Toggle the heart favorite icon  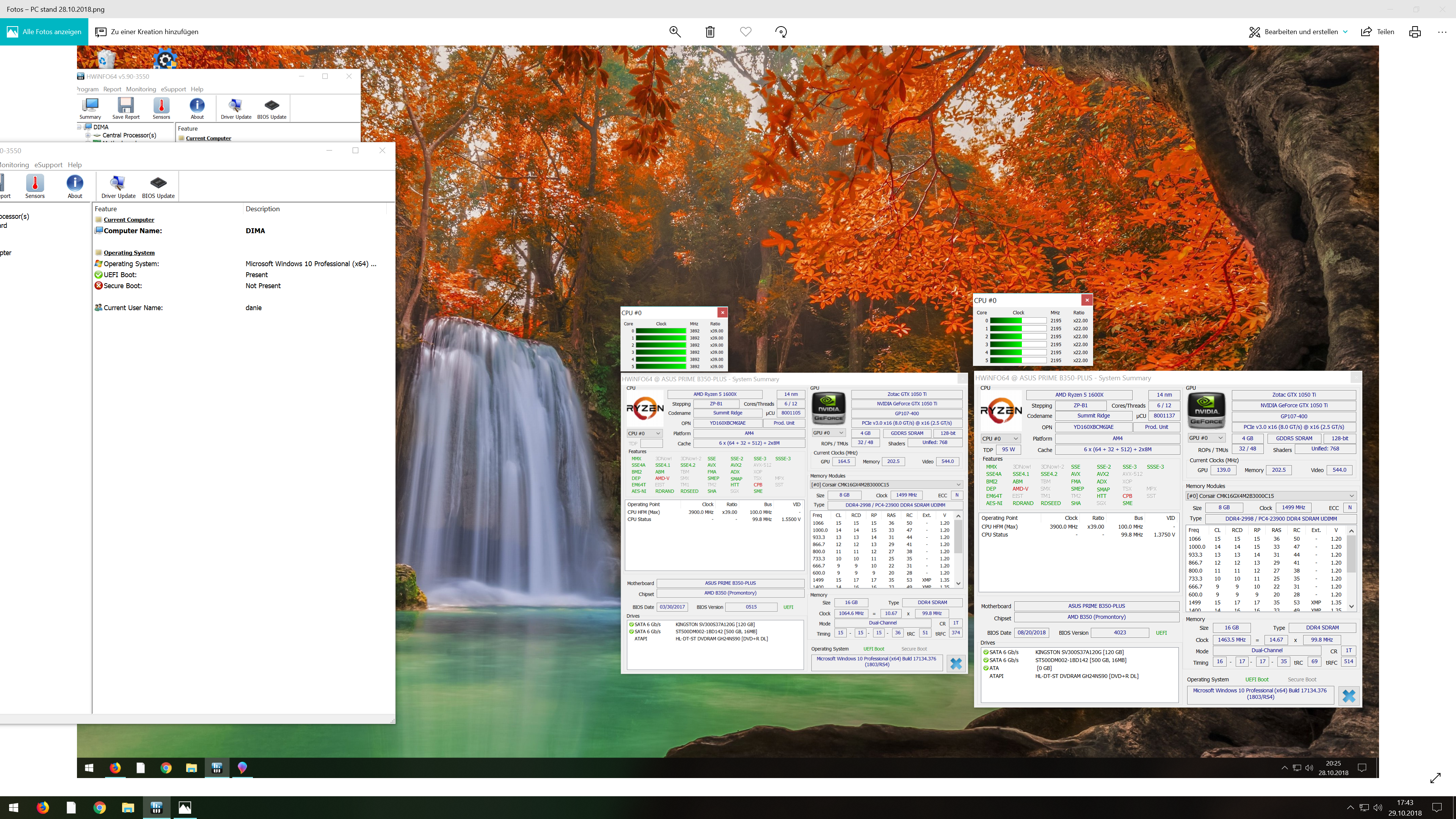(x=745, y=31)
